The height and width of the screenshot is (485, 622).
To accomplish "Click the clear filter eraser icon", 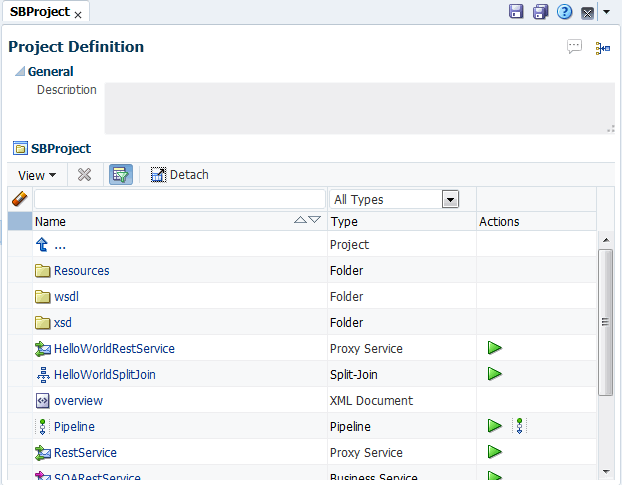I will tap(19, 199).
